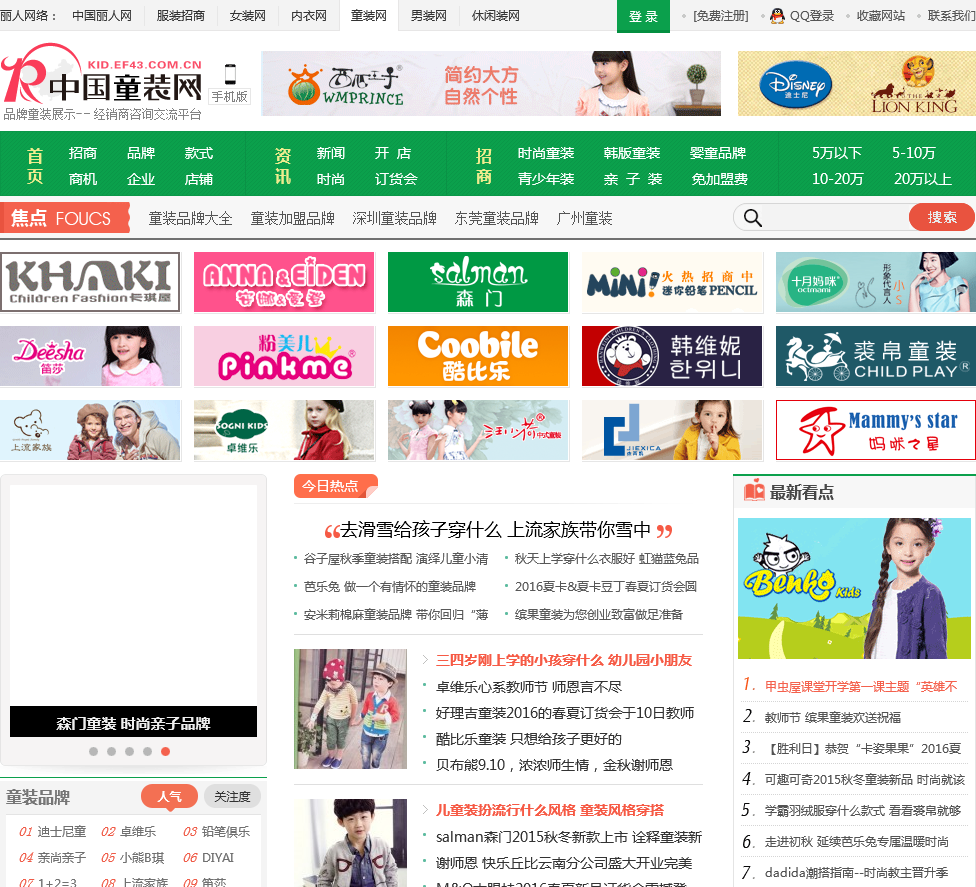This screenshot has width=976, height=887.
Task: Open the 广州童装 focus link
Action: 584,218
